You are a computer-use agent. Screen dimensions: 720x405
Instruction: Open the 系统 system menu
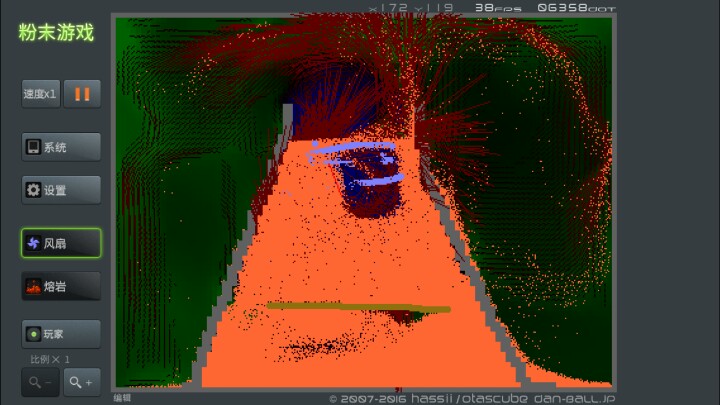pyautogui.click(x=61, y=147)
